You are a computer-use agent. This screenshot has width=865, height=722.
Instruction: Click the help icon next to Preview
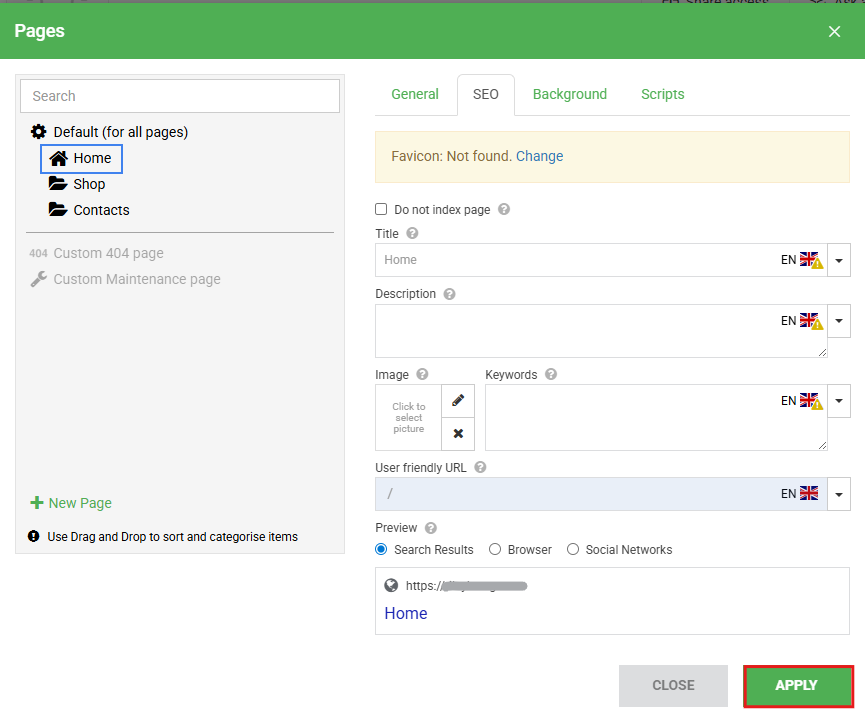click(431, 528)
